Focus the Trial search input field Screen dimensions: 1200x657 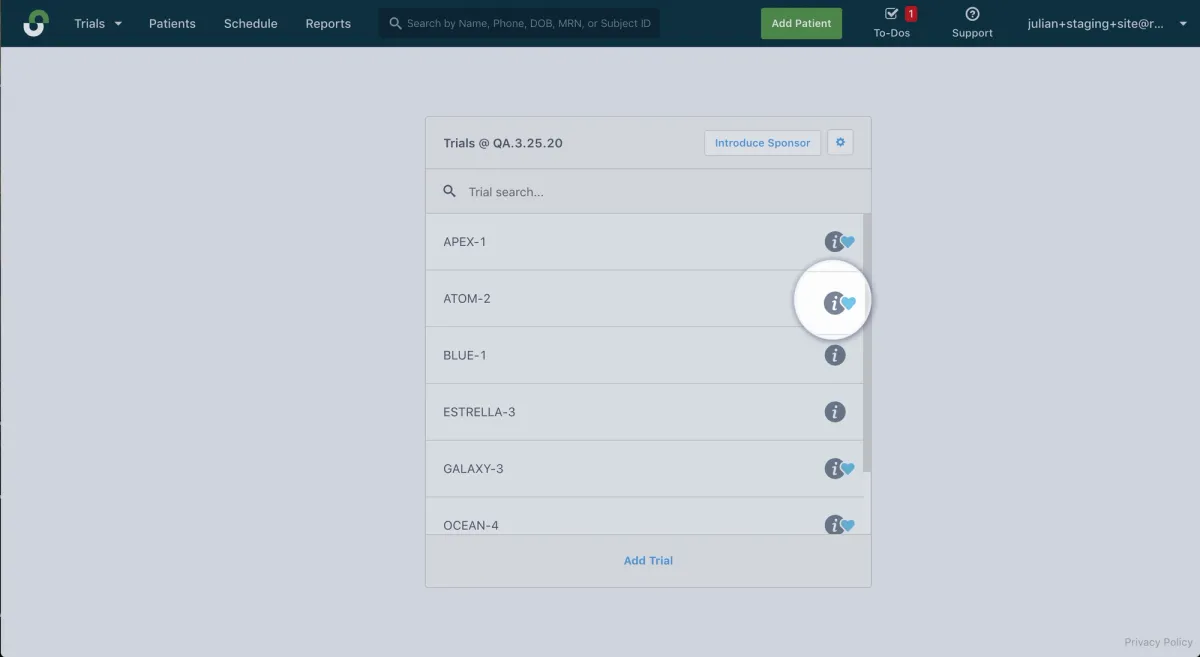pos(650,191)
